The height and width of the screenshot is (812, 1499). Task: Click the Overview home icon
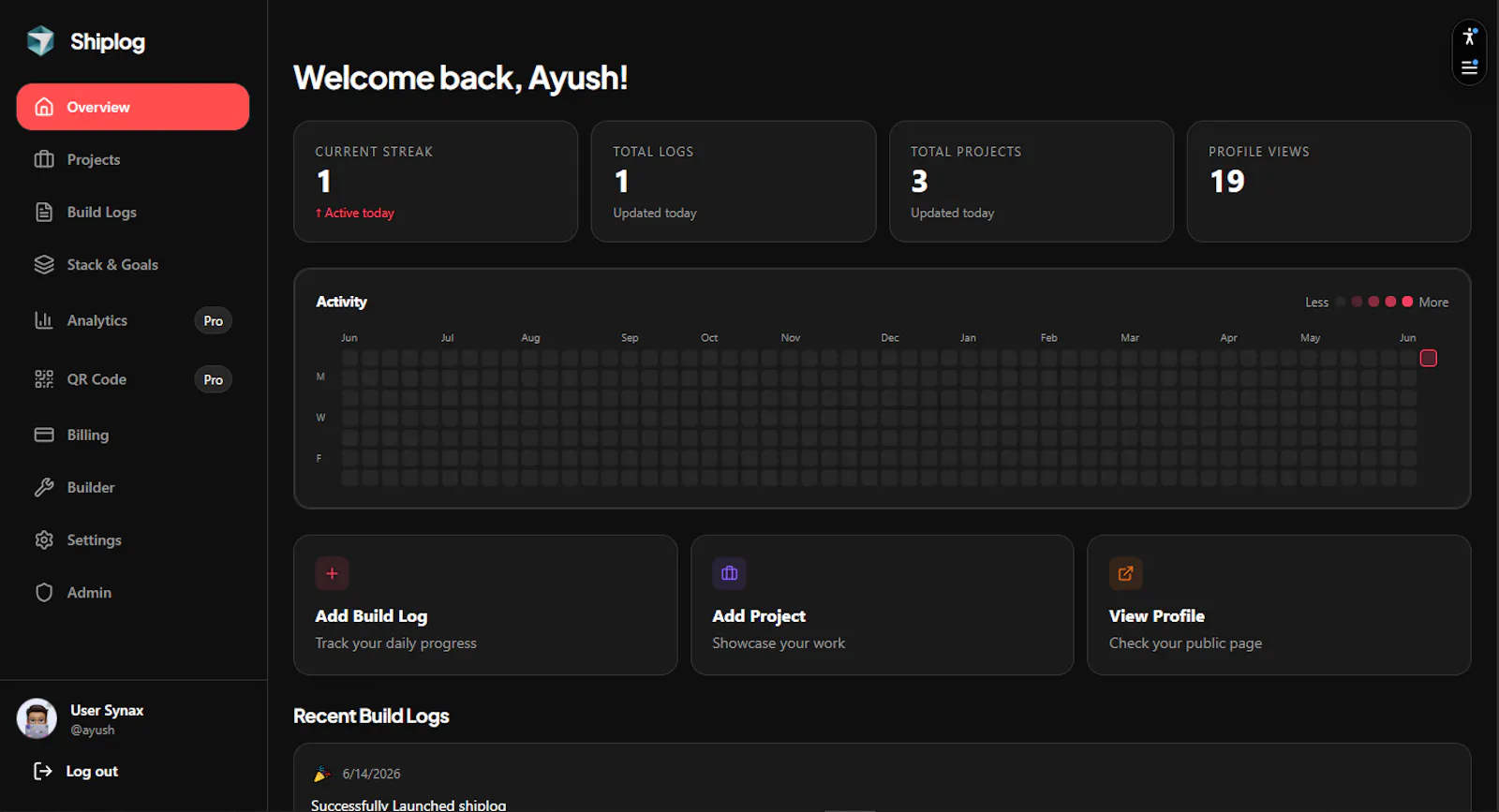pos(44,107)
